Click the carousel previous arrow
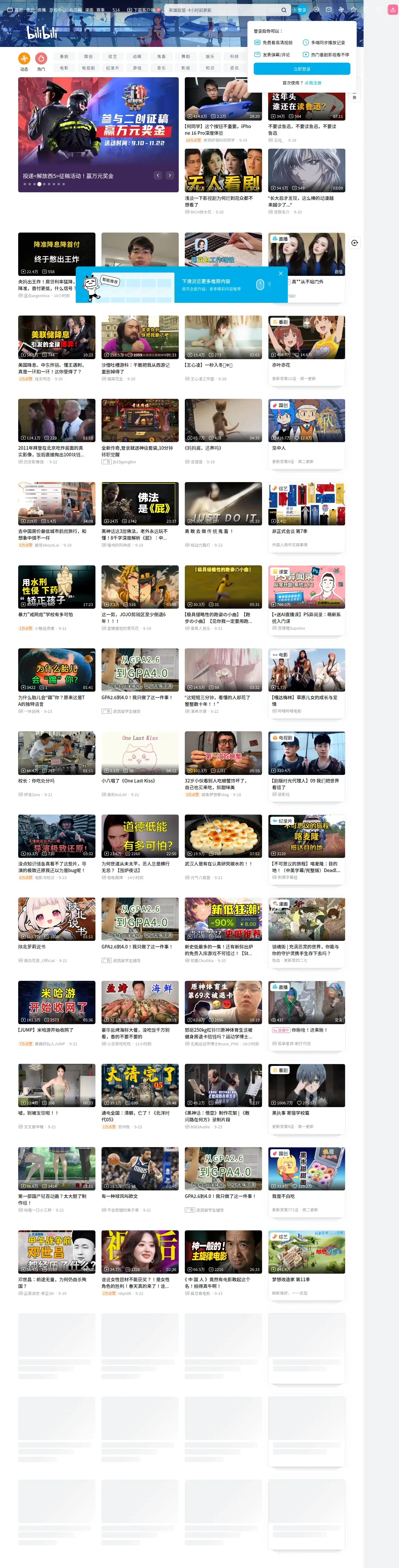The height and width of the screenshot is (1568, 399). point(158,175)
